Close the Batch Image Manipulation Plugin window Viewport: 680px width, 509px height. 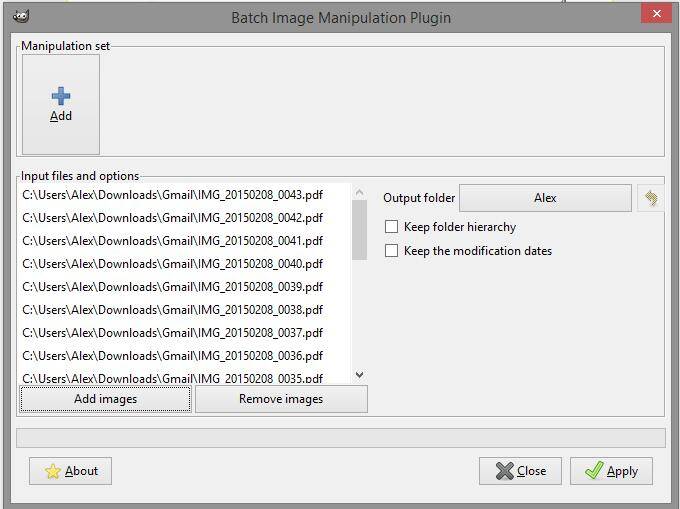pyautogui.click(x=656, y=14)
